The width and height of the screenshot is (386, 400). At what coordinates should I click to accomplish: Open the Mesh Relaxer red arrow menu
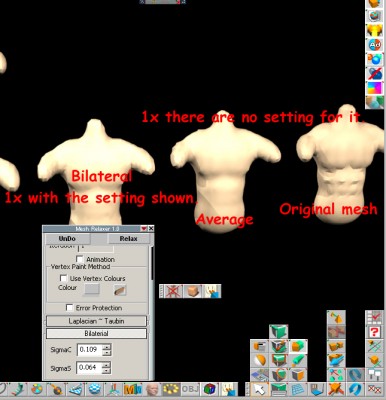tap(144, 229)
